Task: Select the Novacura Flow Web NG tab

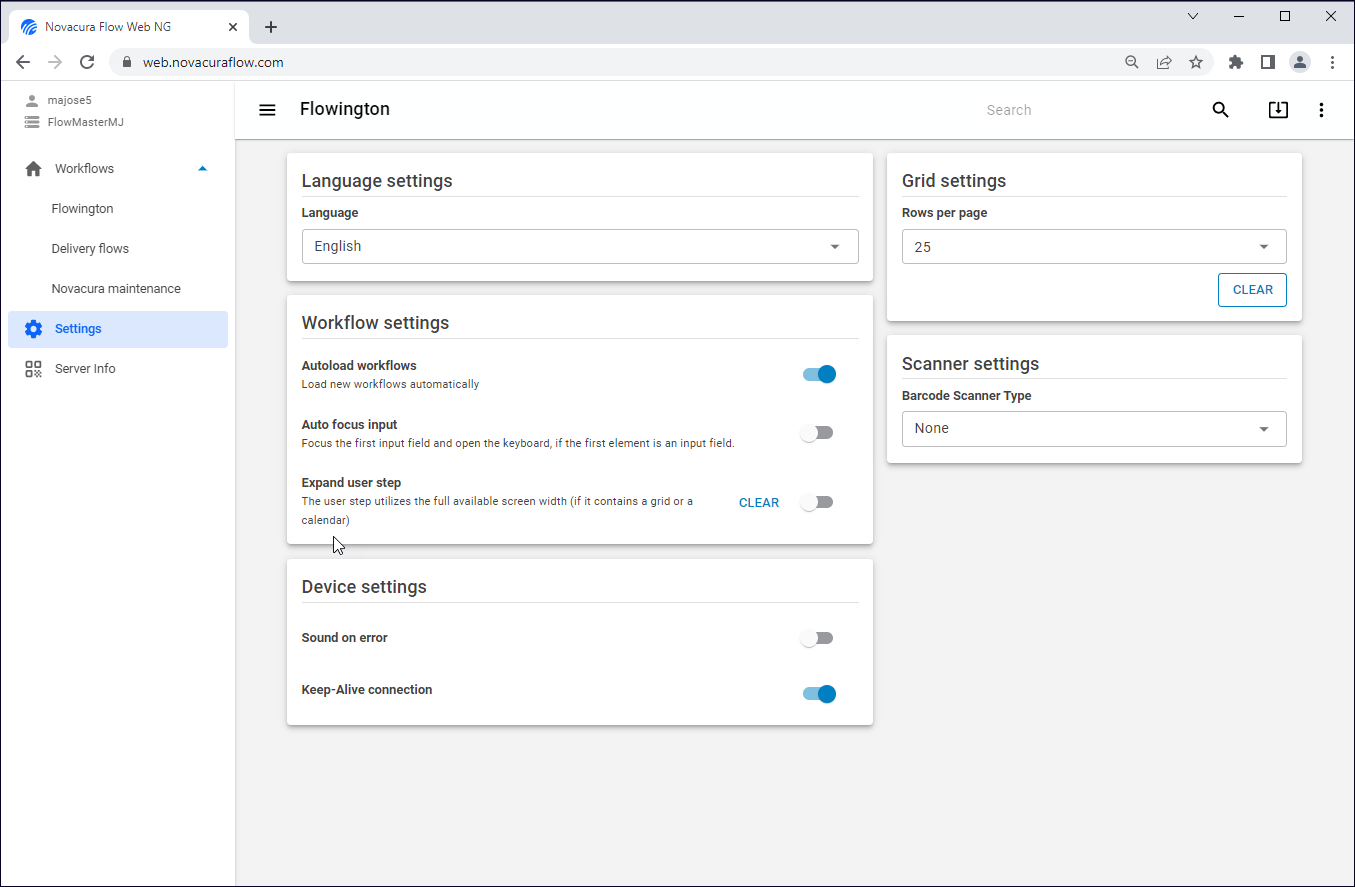Action: [x=128, y=27]
